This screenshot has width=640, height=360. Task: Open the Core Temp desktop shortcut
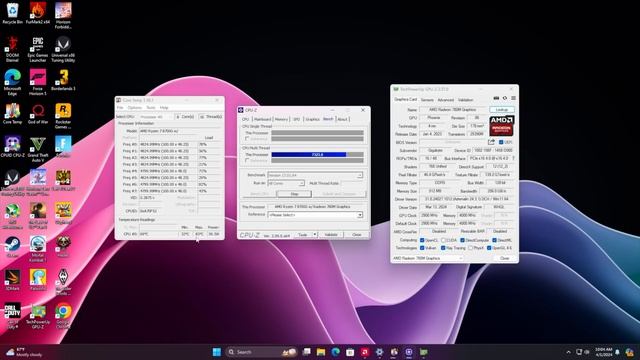[12, 113]
